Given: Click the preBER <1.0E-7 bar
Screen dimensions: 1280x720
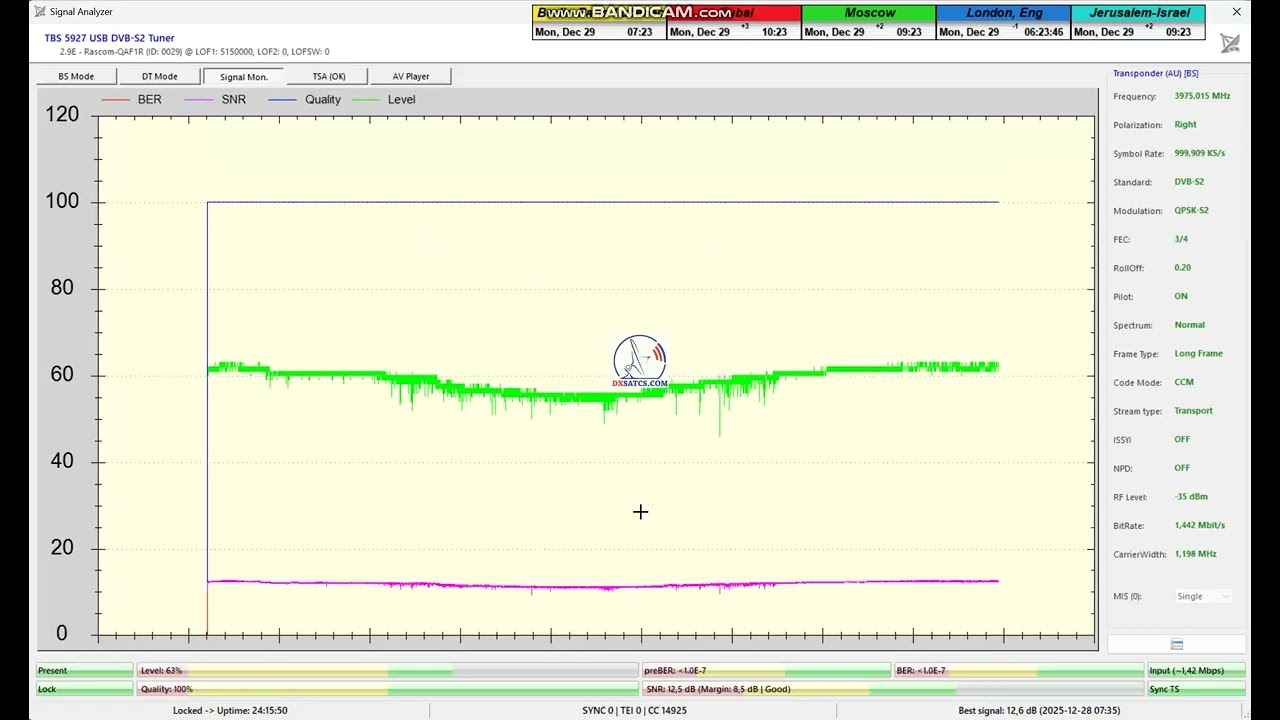Looking at the screenshot, I should pos(765,671).
